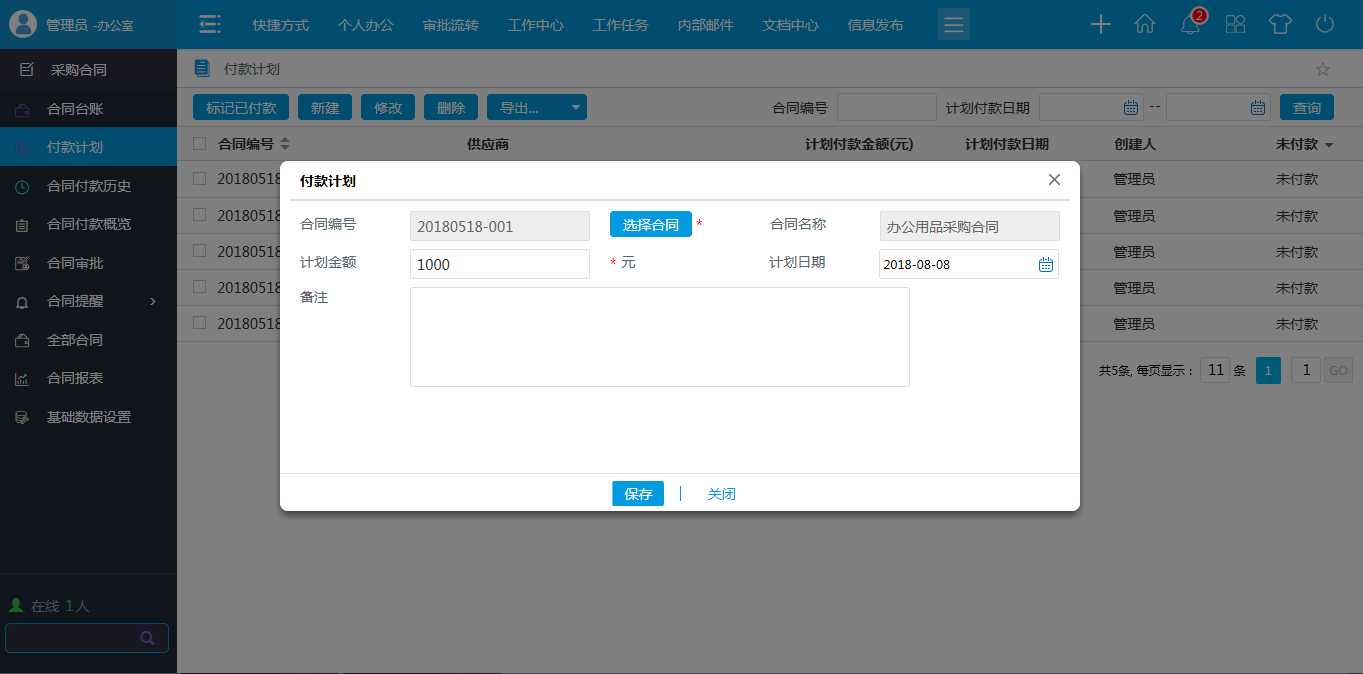Click the theme shirt icon

click(x=1279, y=24)
